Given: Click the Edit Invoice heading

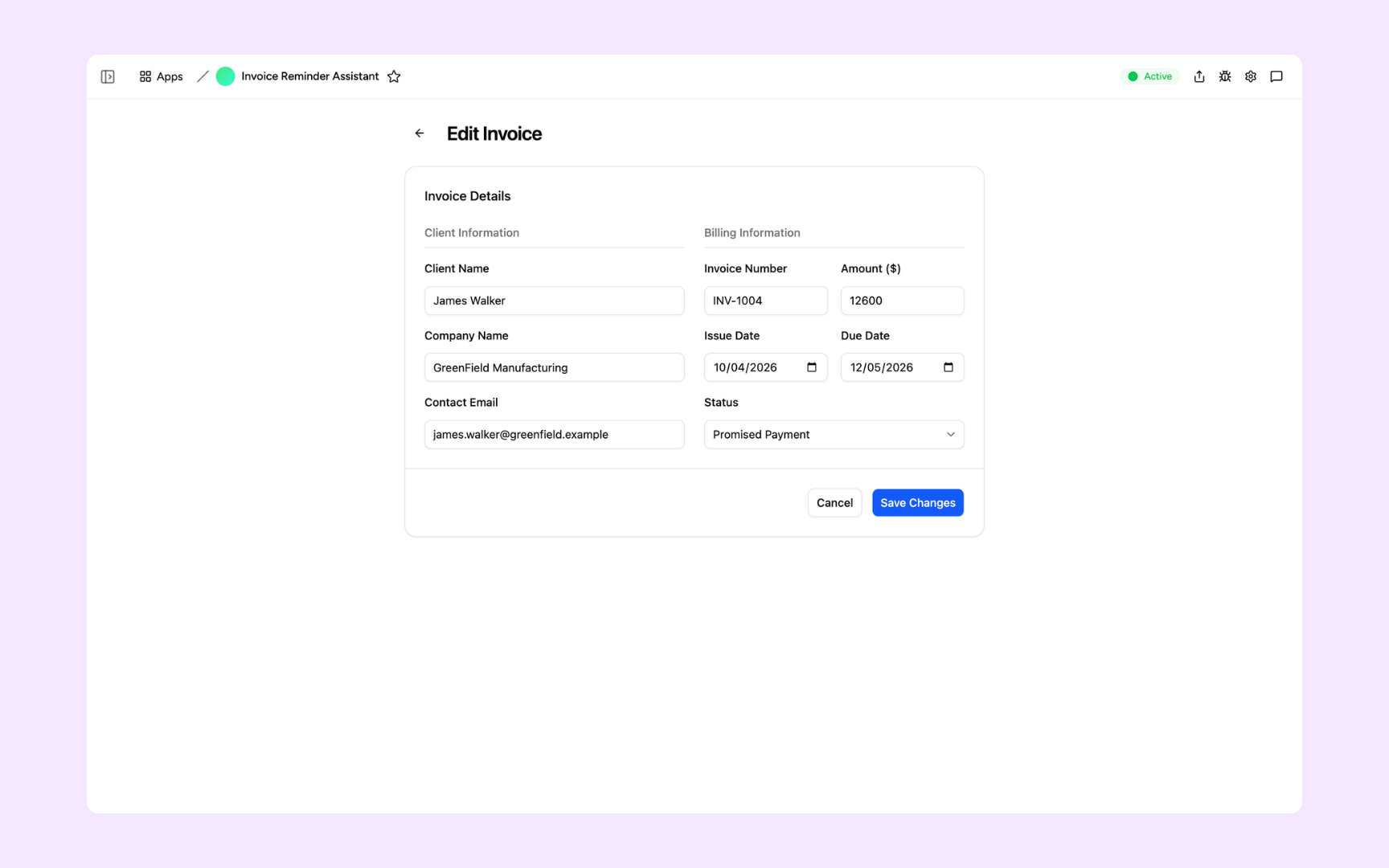Looking at the screenshot, I should click(x=494, y=133).
